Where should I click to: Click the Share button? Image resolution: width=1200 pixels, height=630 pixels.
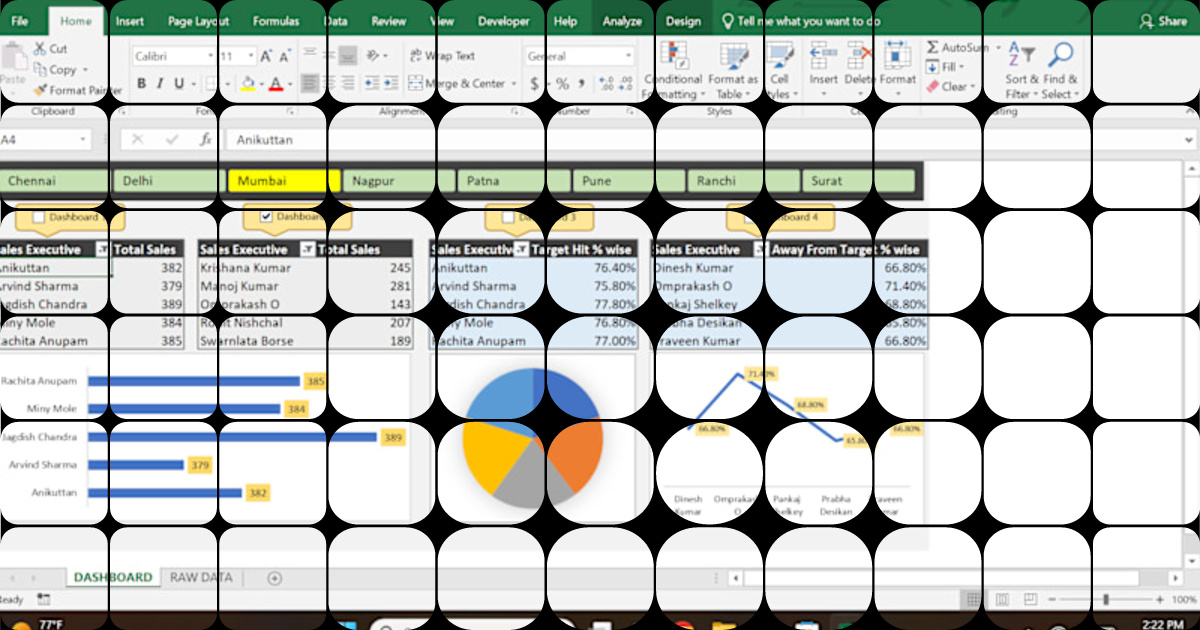point(1165,21)
